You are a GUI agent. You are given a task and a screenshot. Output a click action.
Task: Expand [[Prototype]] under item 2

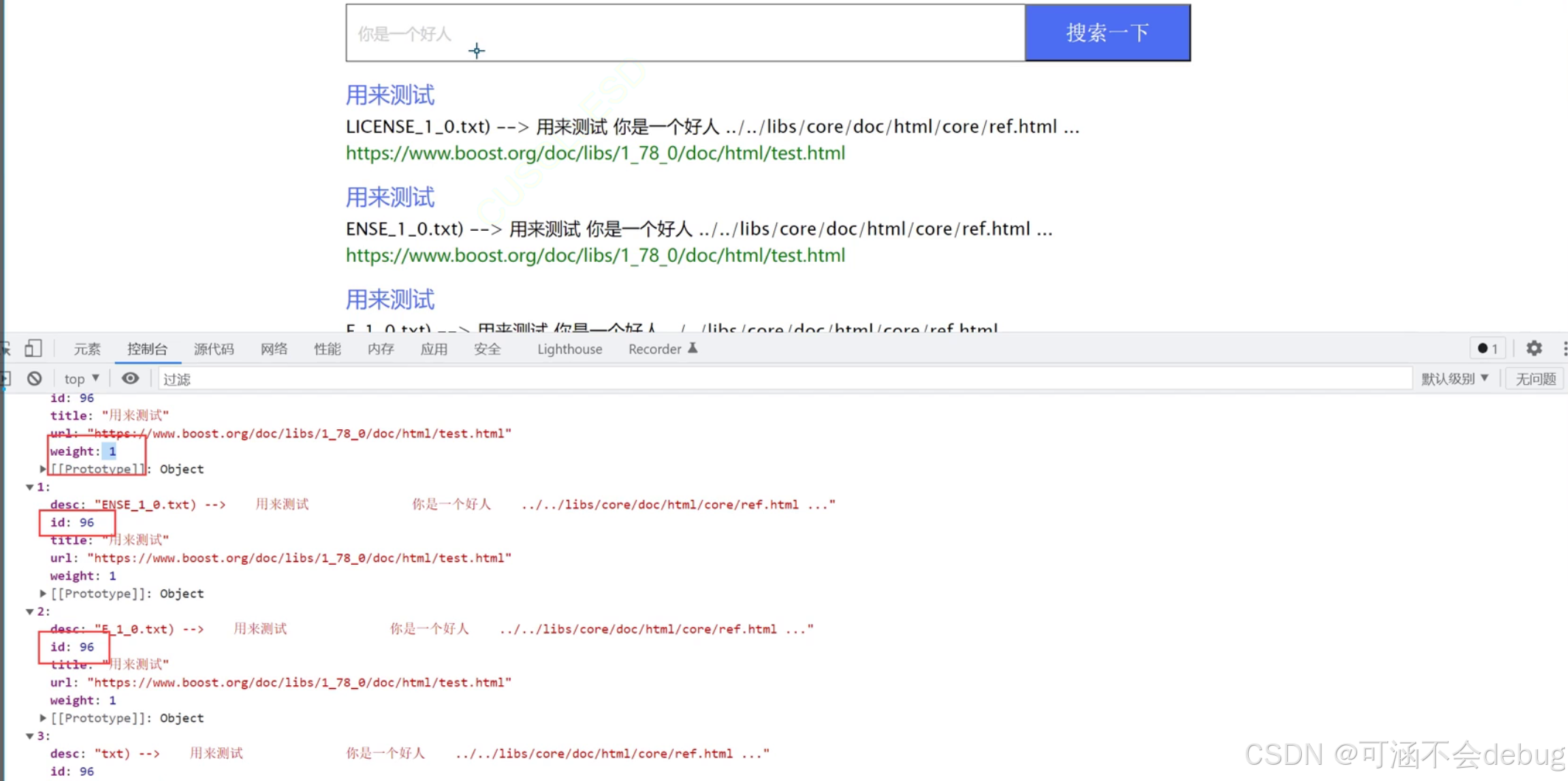point(43,718)
